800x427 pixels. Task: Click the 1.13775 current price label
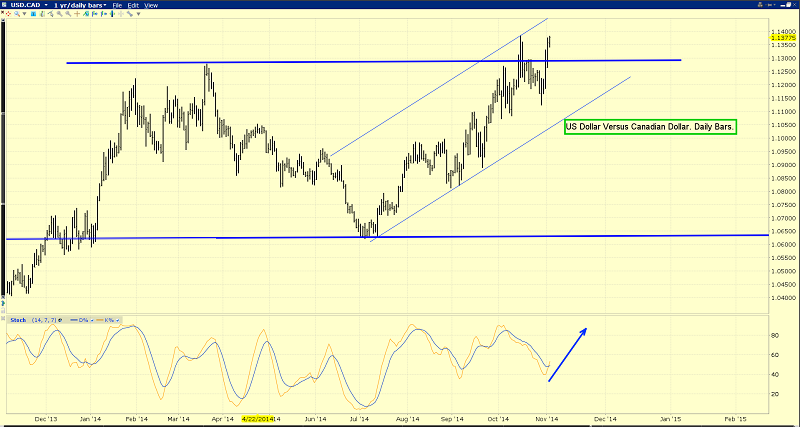(x=783, y=38)
